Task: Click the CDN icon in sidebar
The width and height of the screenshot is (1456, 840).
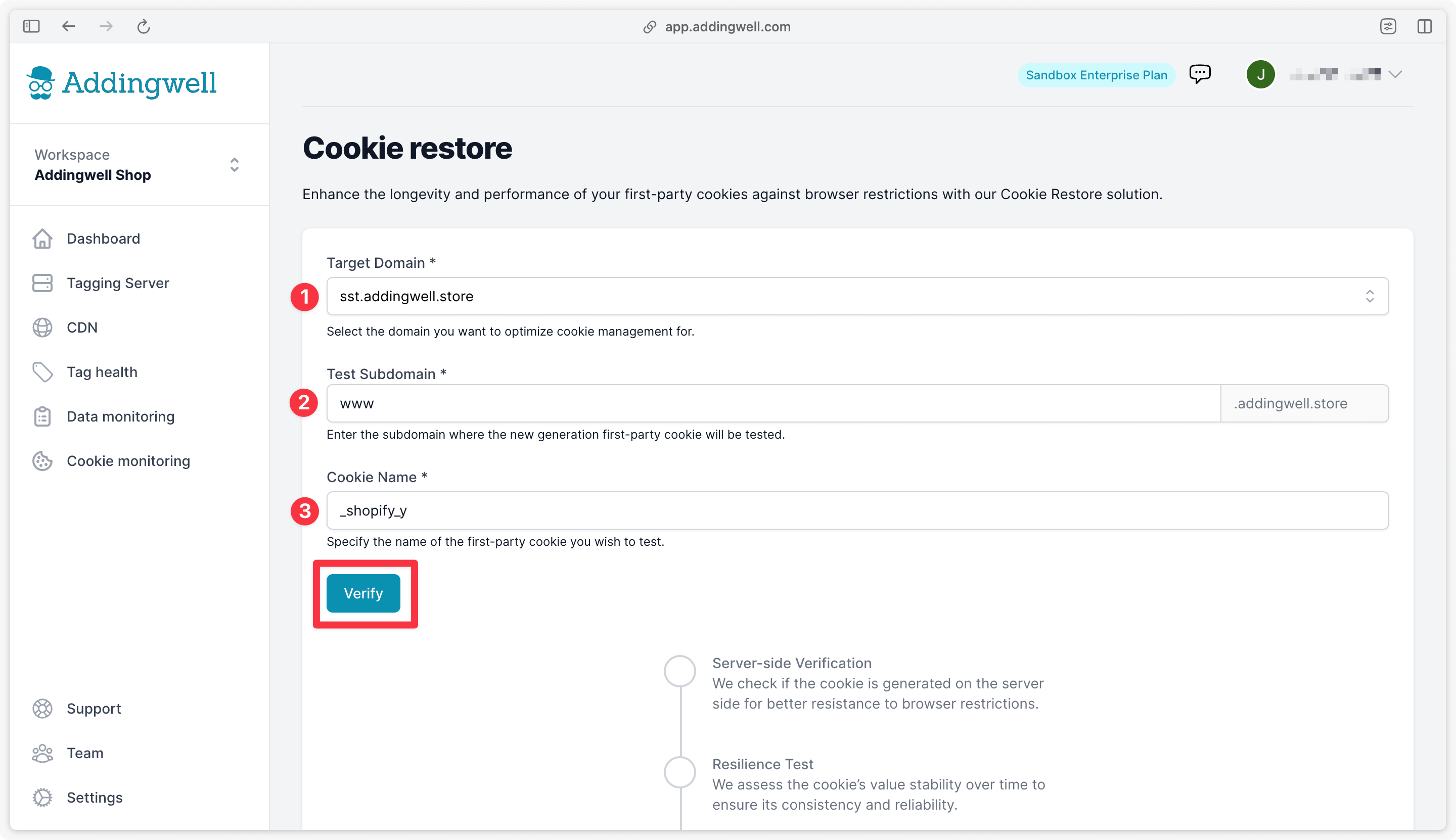Action: coord(42,327)
